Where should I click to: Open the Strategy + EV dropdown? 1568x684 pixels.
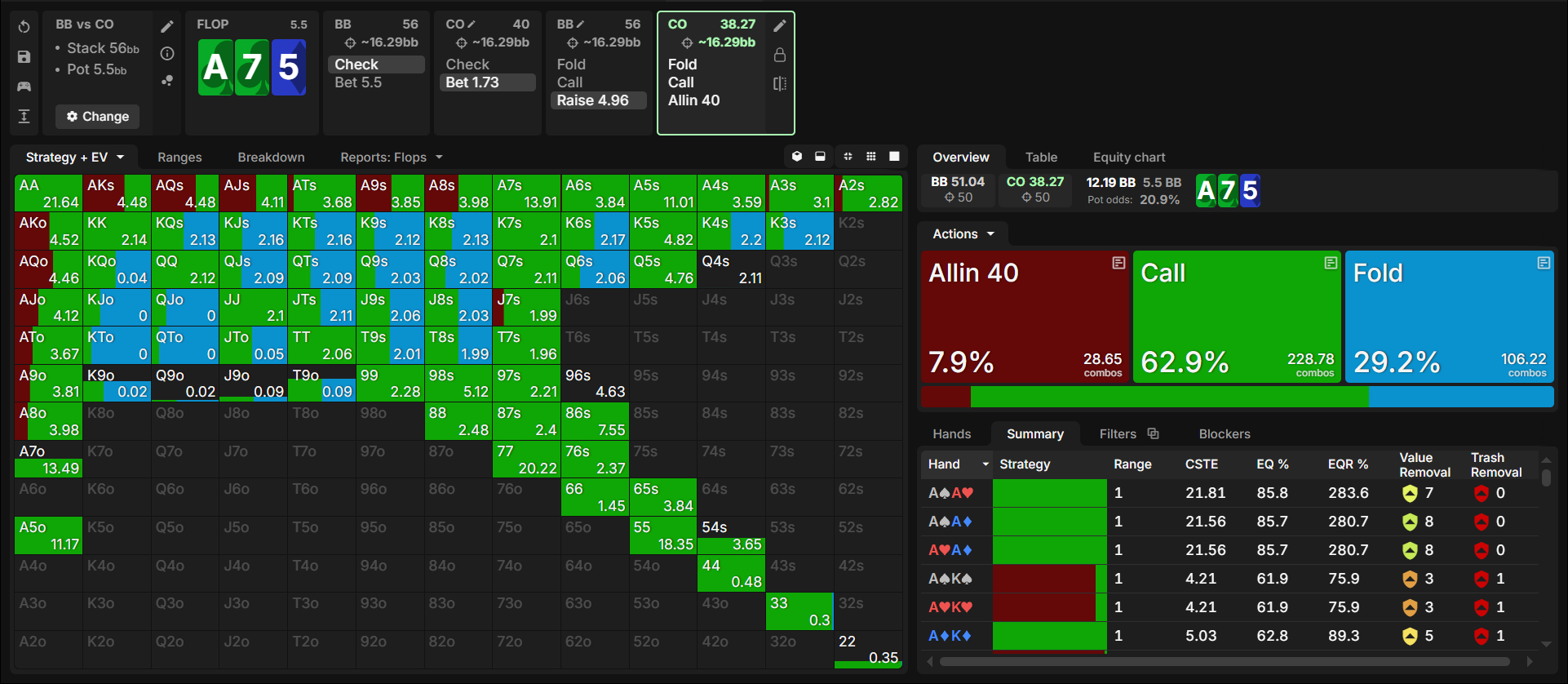pyautogui.click(x=74, y=157)
